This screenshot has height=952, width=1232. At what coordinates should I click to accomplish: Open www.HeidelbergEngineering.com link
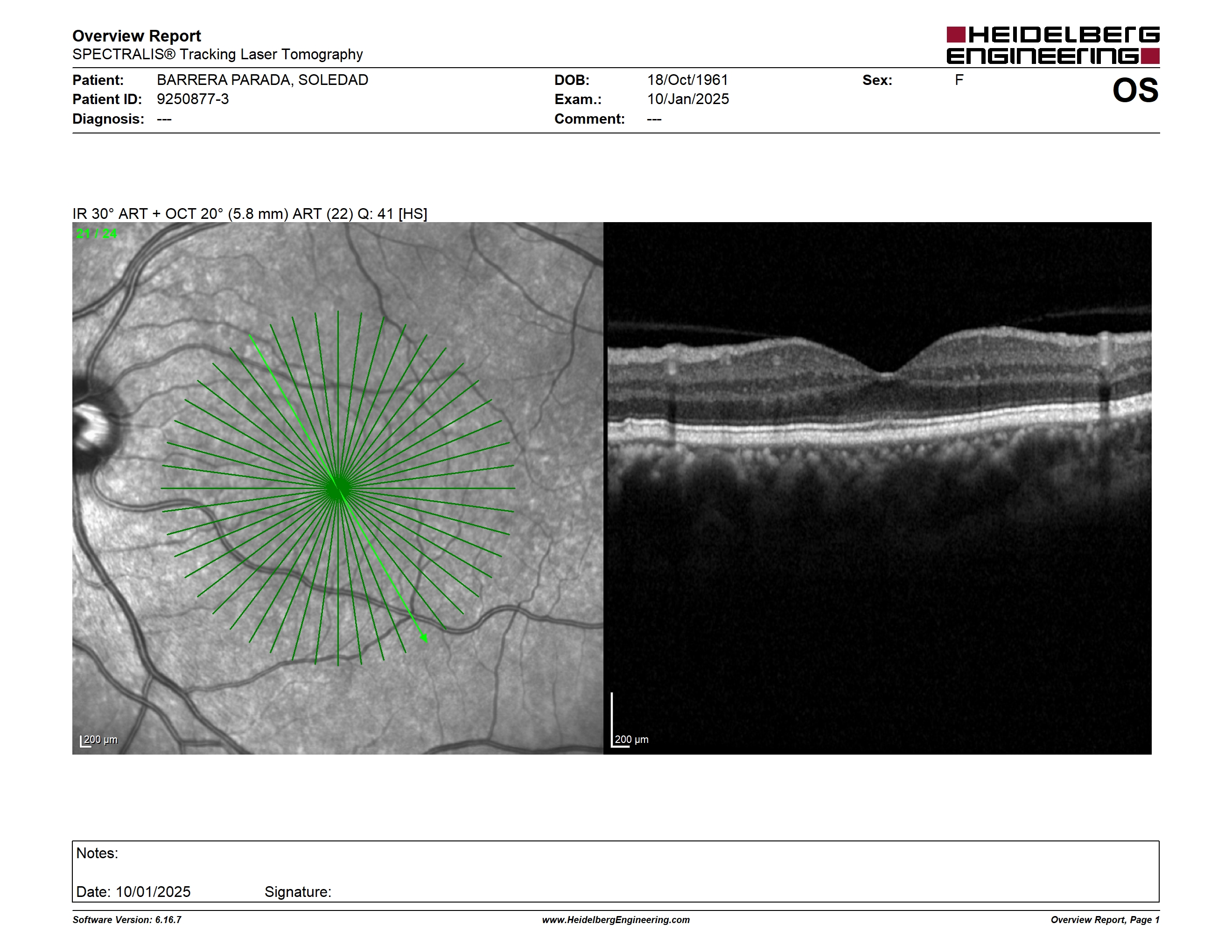(x=616, y=920)
